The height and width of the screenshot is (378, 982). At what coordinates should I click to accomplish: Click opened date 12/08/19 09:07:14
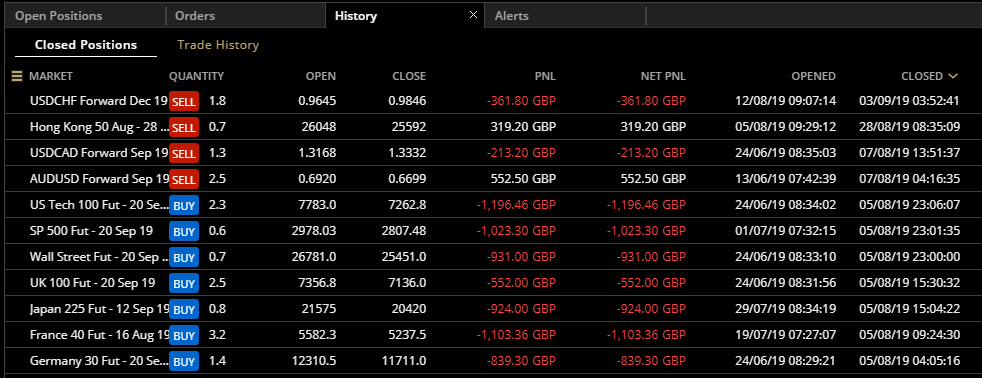click(x=785, y=100)
